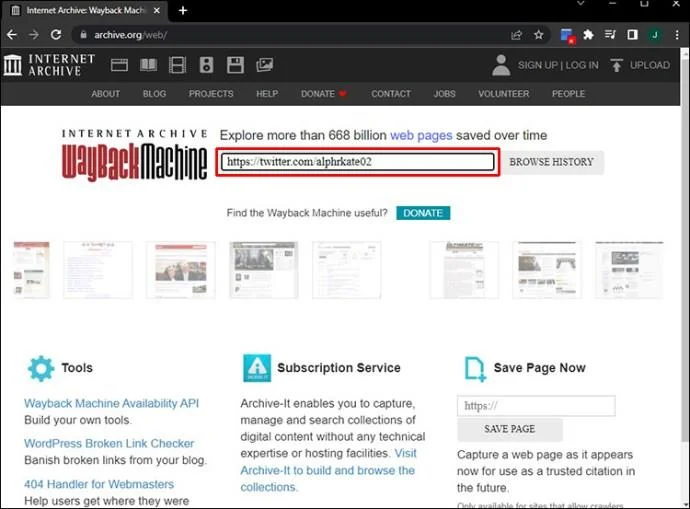690x509 pixels.
Task: Open the JOBS menu item
Action: click(x=444, y=94)
